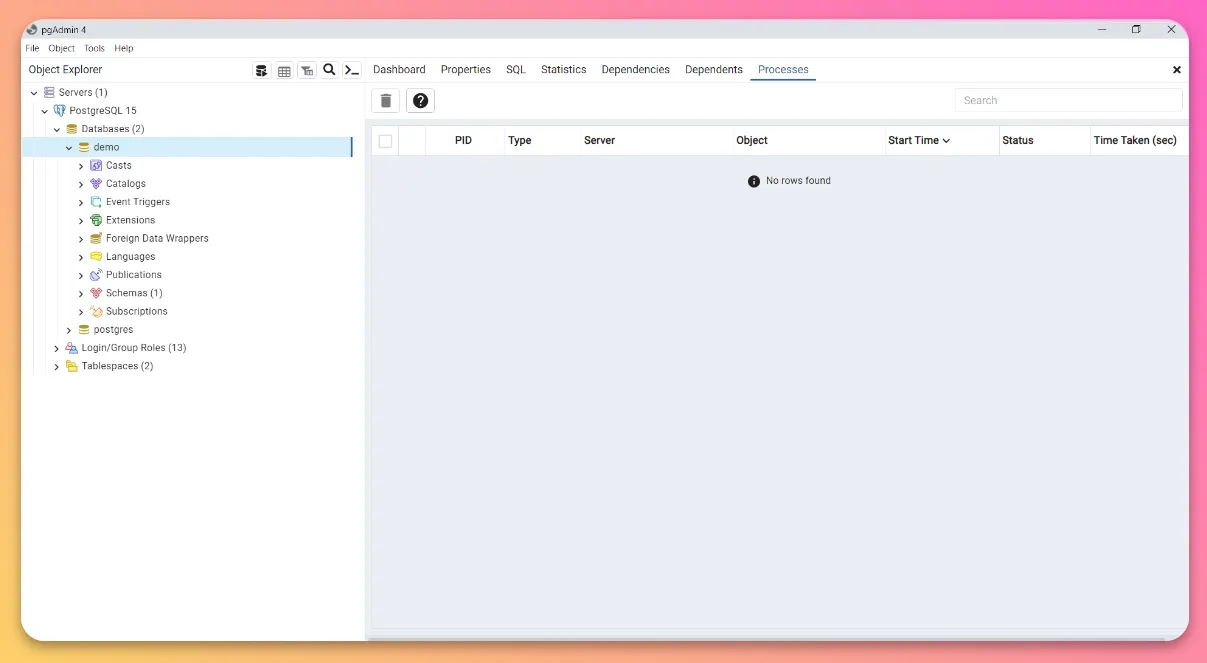1207x663 pixels.
Task: Expand the postgres database node
Action: pyautogui.click(x=69, y=330)
